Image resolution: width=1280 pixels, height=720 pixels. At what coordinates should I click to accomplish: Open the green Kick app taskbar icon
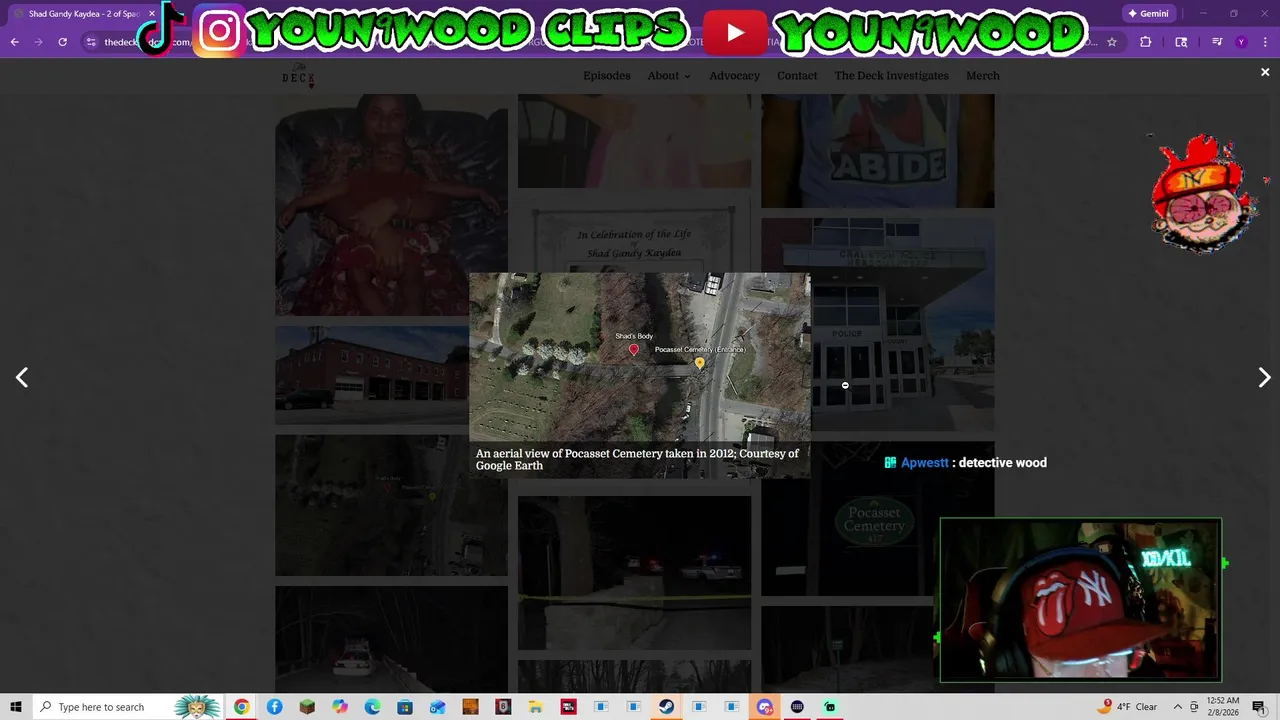[829, 707]
